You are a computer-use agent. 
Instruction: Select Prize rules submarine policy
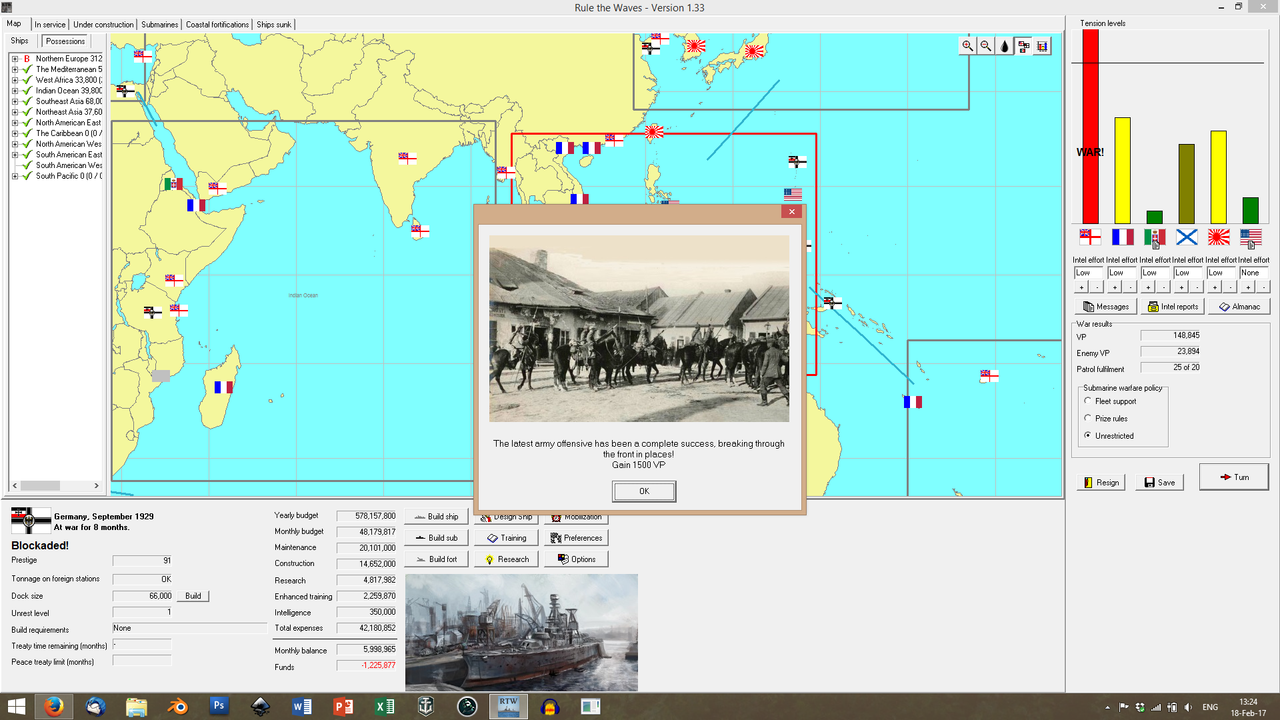pyautogui.click(x=1088, y=418)
